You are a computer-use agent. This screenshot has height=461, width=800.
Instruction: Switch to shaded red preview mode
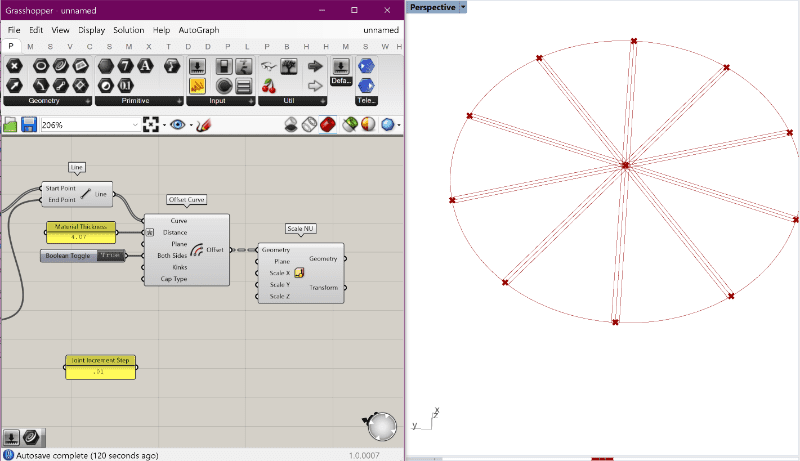[328, 125]
